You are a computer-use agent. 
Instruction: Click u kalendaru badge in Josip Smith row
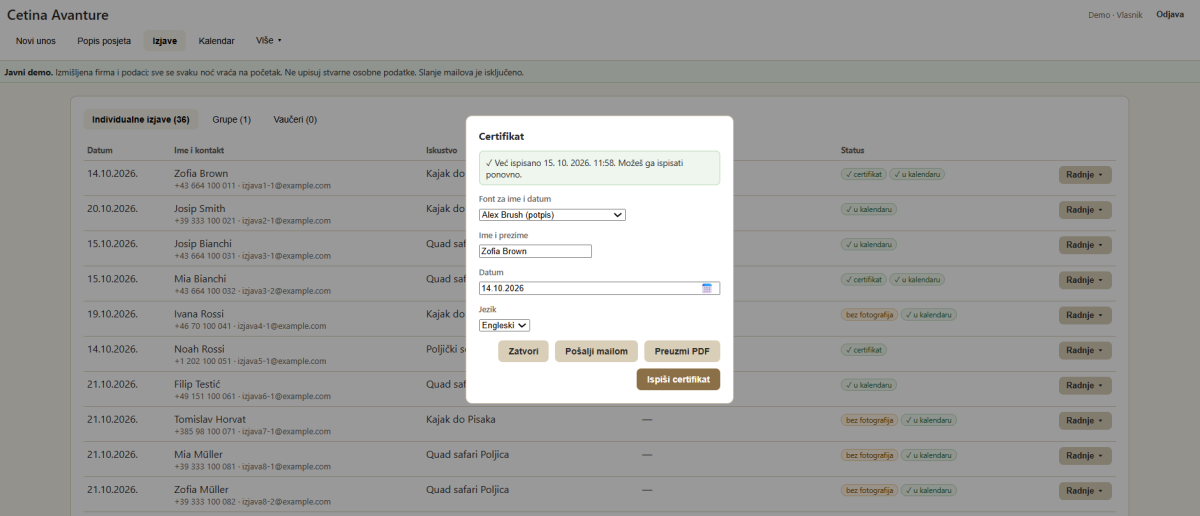tap(867, 209)
